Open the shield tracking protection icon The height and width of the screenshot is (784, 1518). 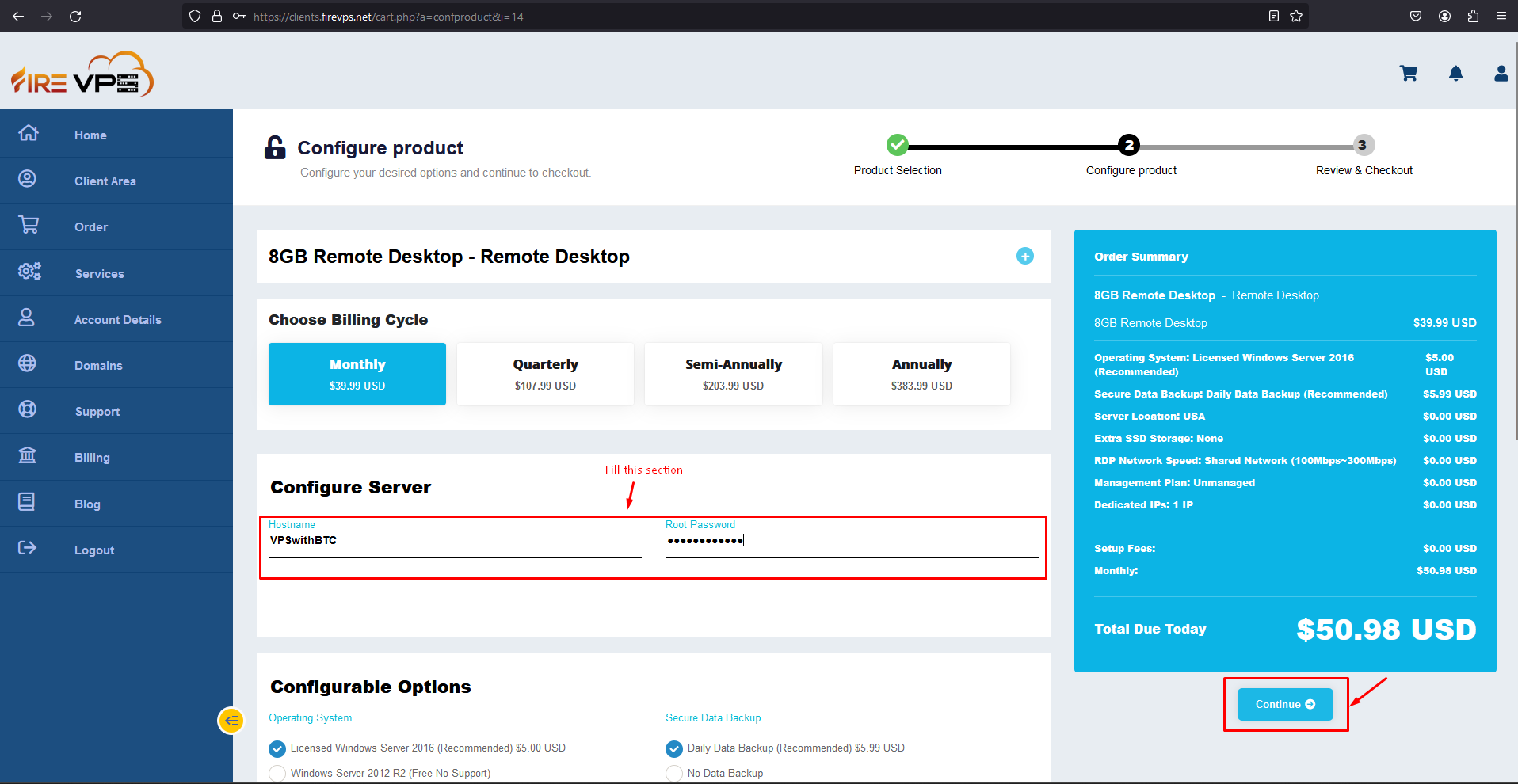tap(195, 16)
